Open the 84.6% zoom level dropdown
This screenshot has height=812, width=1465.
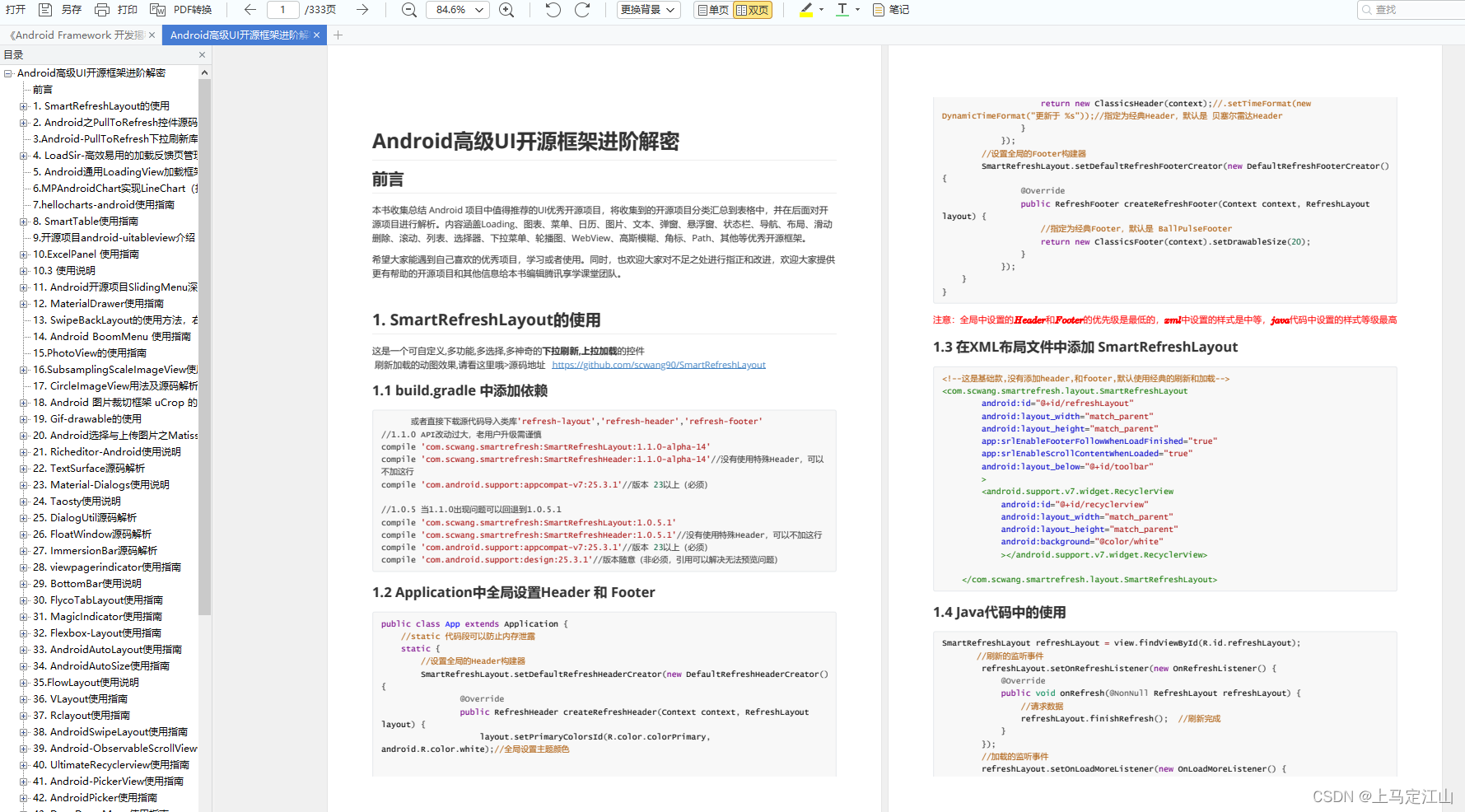pyautogui.click(x=458, y=10)
